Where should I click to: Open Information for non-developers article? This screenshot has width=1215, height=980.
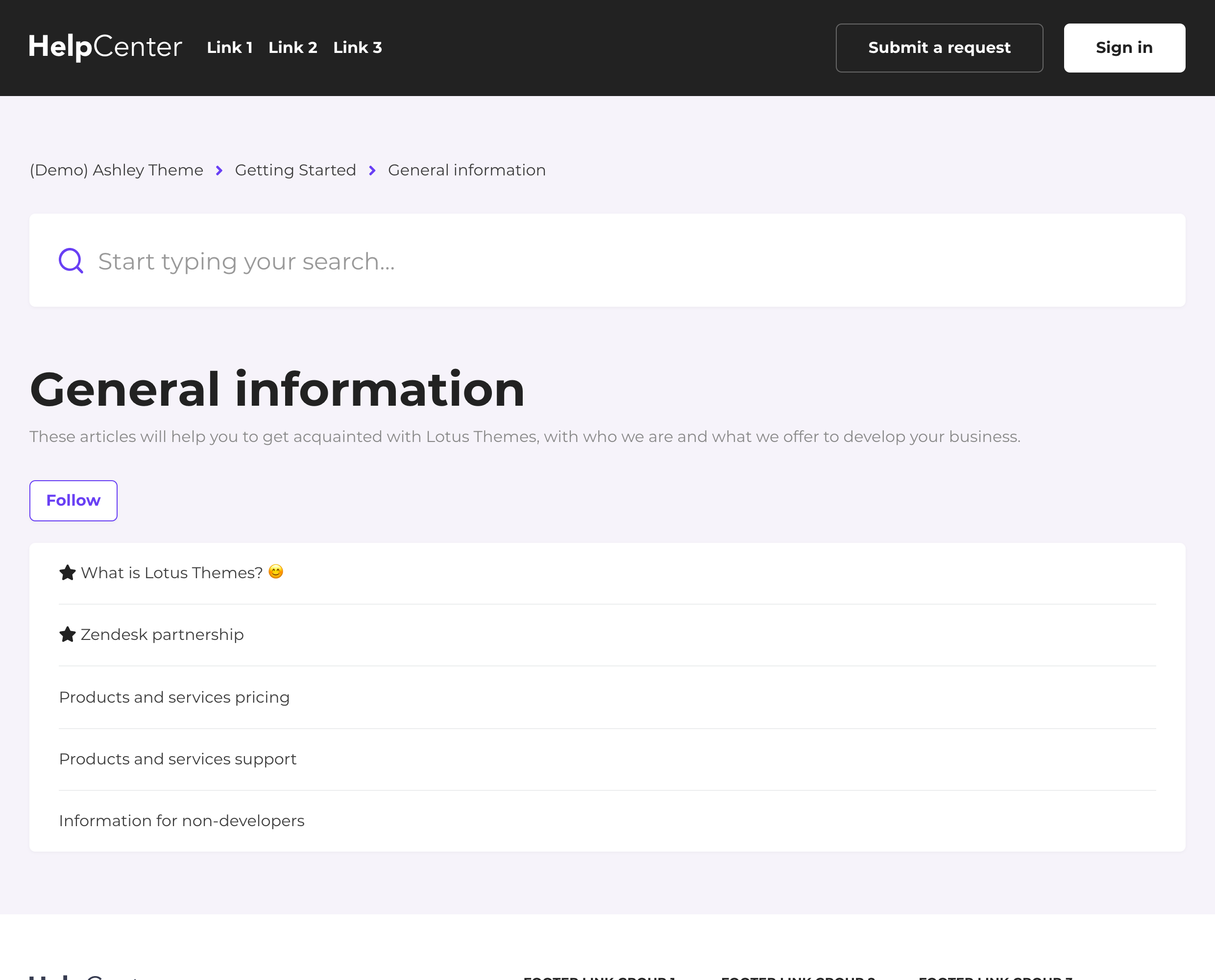click(x=182, y=820)
